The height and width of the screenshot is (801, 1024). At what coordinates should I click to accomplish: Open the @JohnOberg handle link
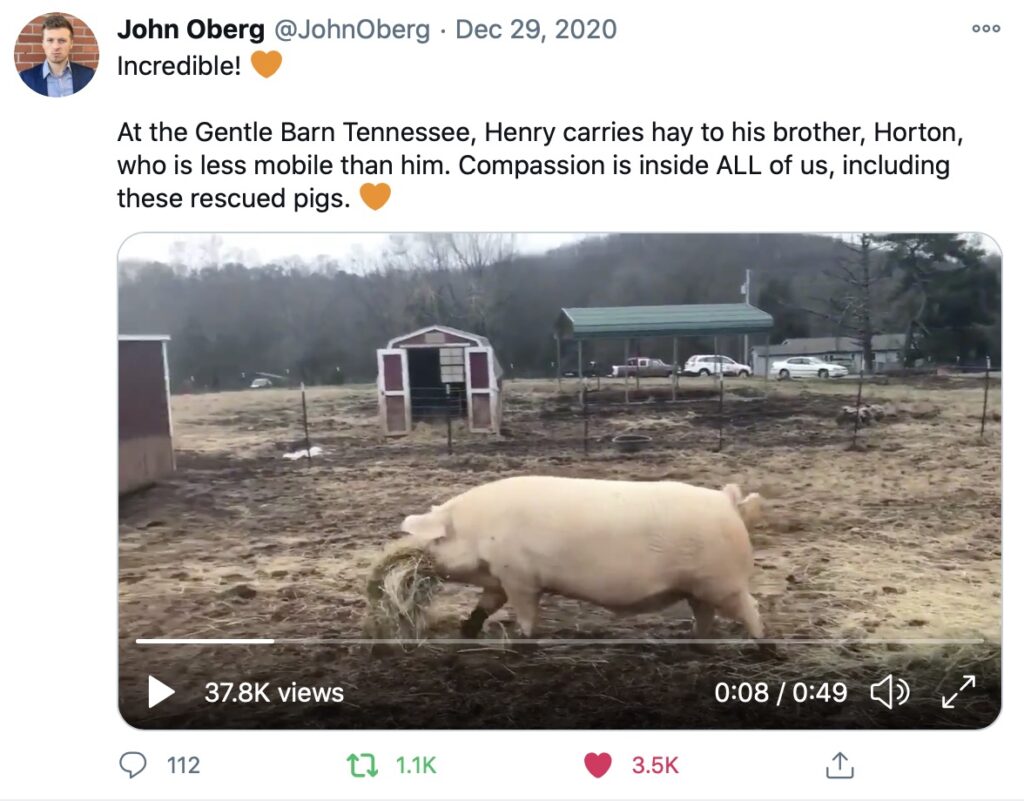352,29
